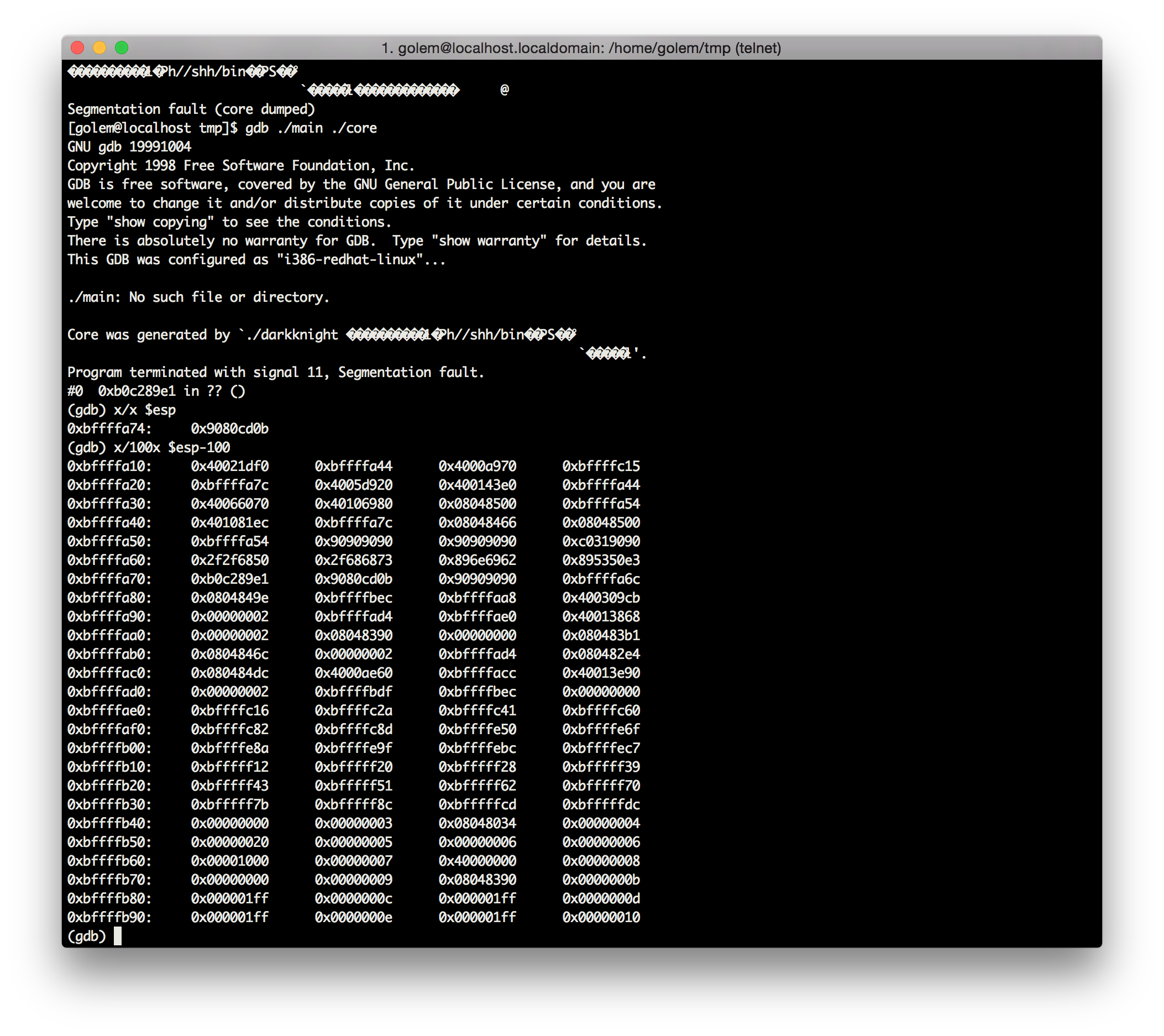Click the red close window button
1164x1036 pixels.
tap(77, 48)
